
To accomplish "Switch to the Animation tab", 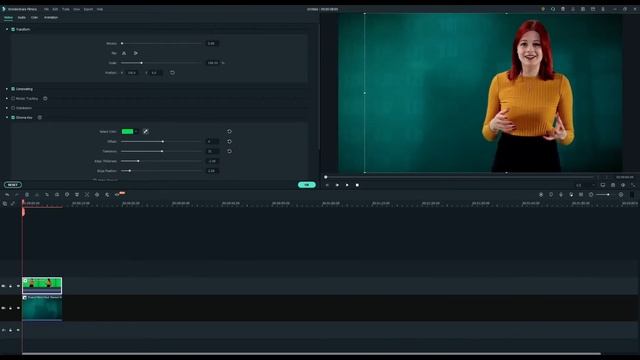I will click(x=51, y=18).
